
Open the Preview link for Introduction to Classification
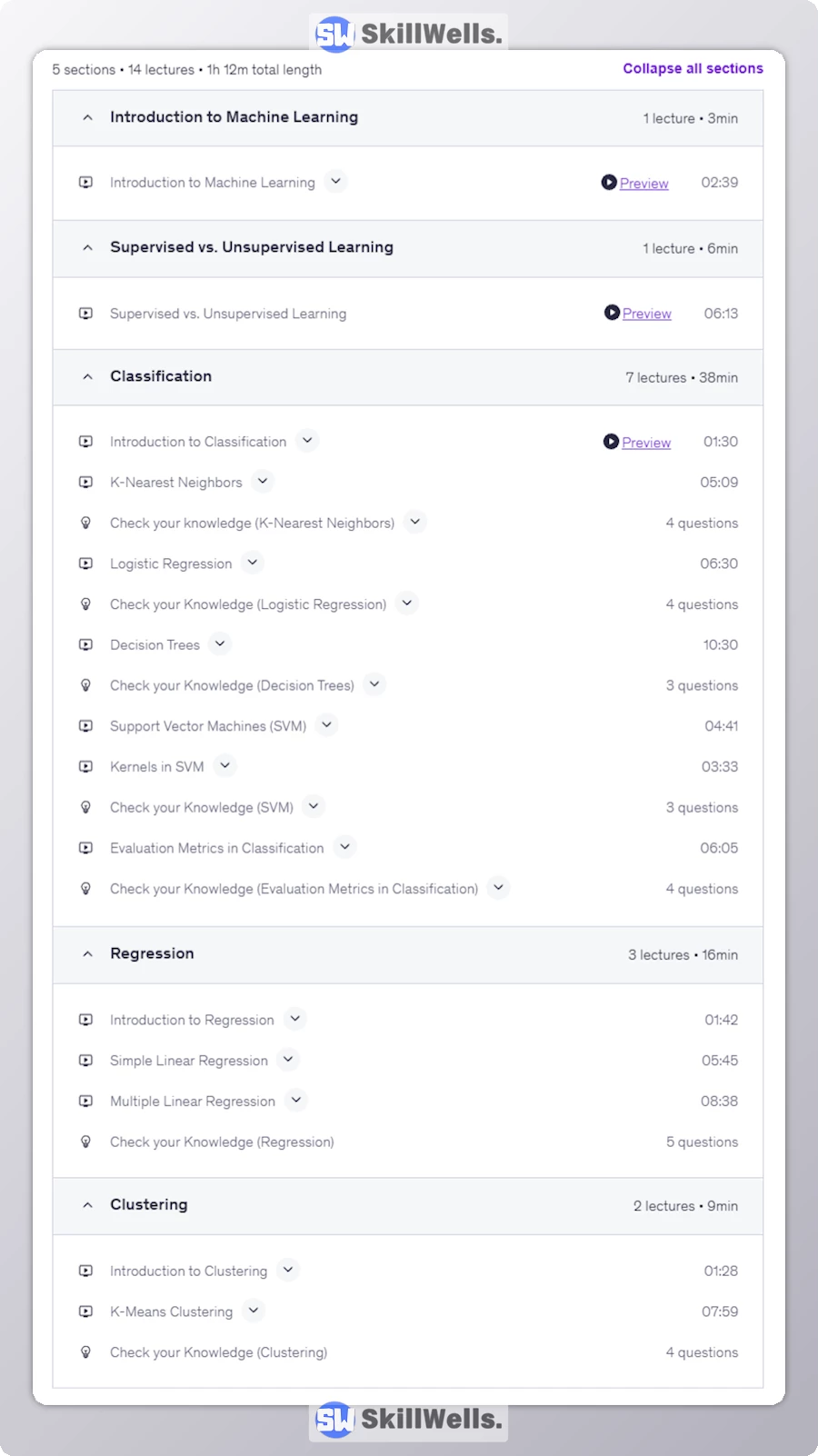coord(645,443)
